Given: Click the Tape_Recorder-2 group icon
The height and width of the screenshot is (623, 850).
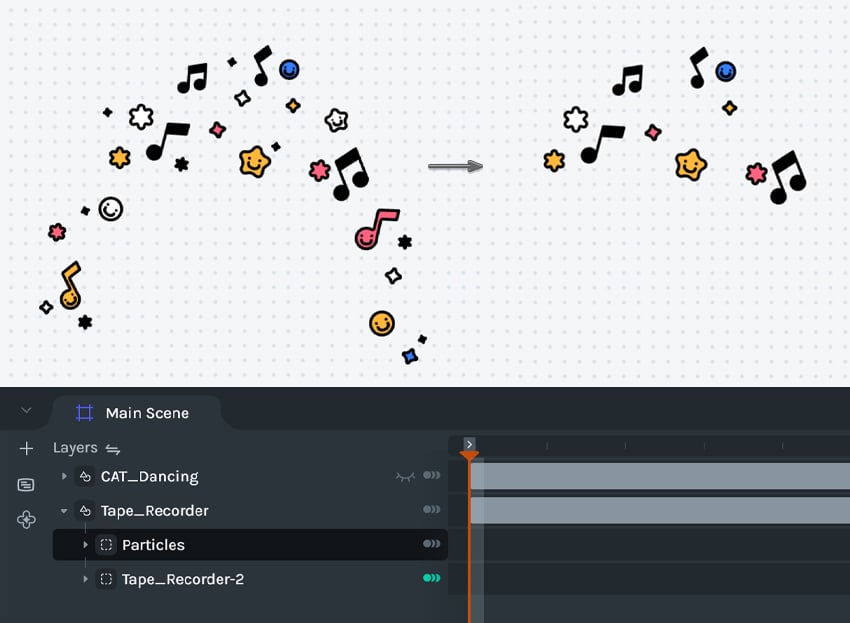Looking at the screenshot, I should (x=106, y=579).
